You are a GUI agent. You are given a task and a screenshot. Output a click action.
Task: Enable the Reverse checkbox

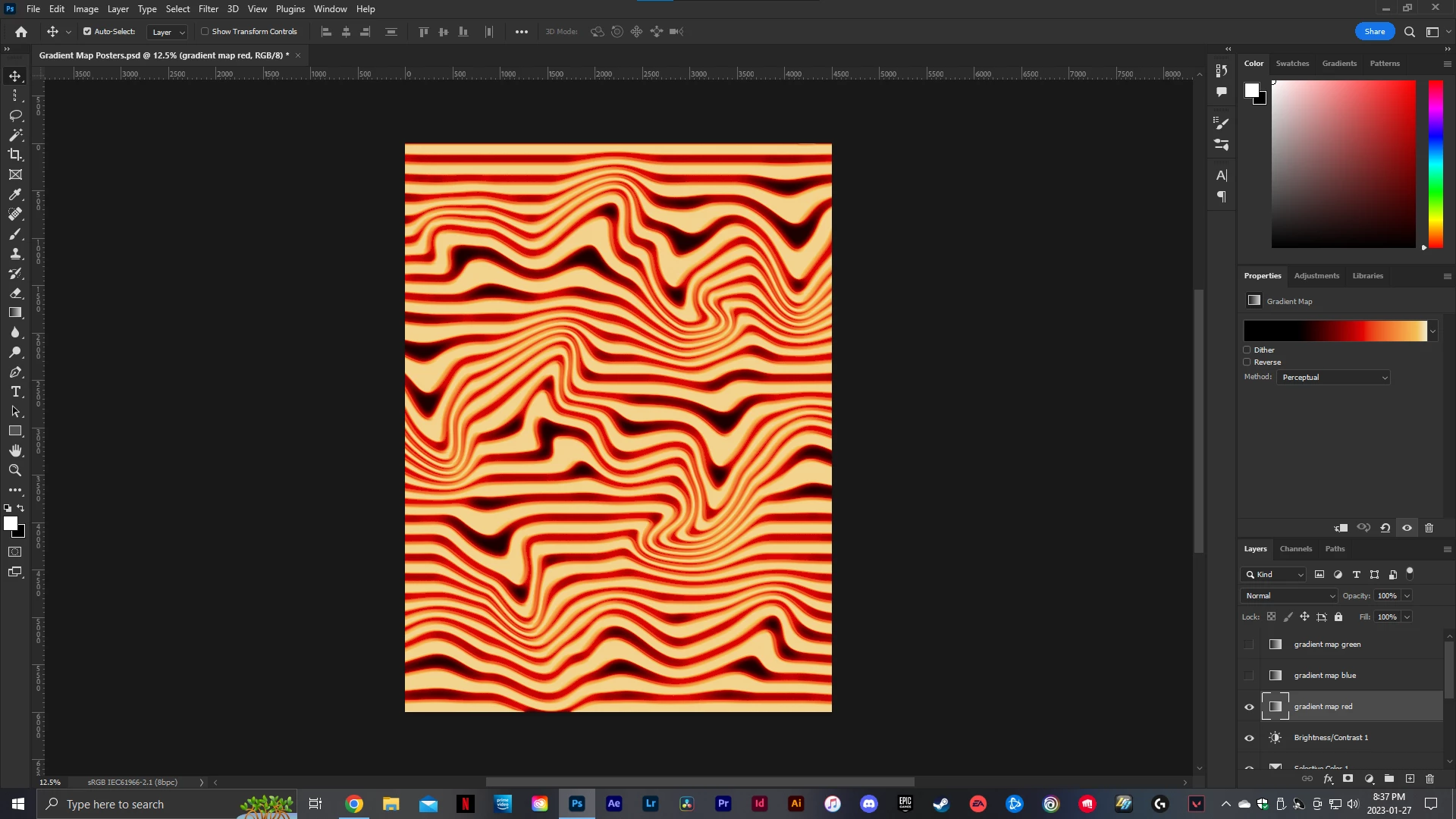1247,362
